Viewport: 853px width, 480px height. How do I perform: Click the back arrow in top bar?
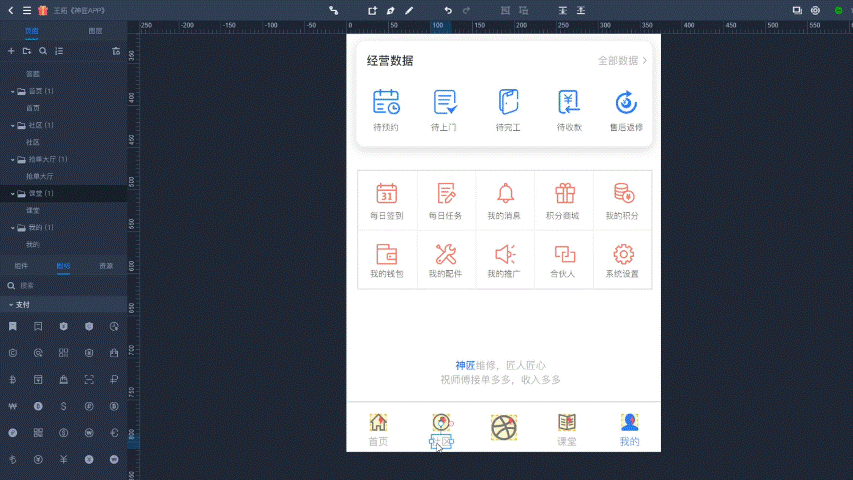tap(11, 10)
